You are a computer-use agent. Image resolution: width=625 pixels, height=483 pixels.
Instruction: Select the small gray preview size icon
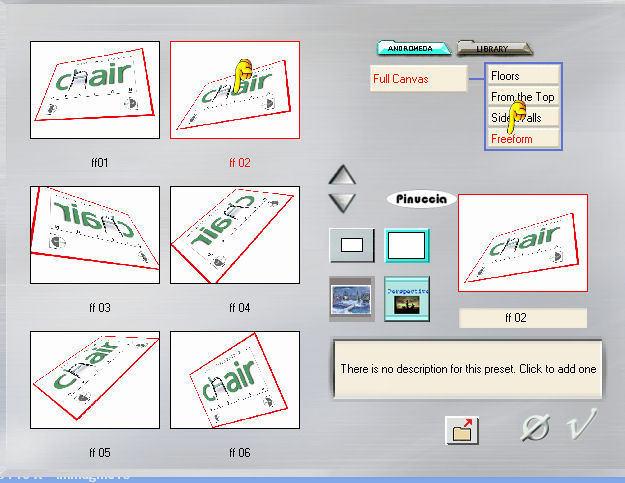[x=352, y=245]
